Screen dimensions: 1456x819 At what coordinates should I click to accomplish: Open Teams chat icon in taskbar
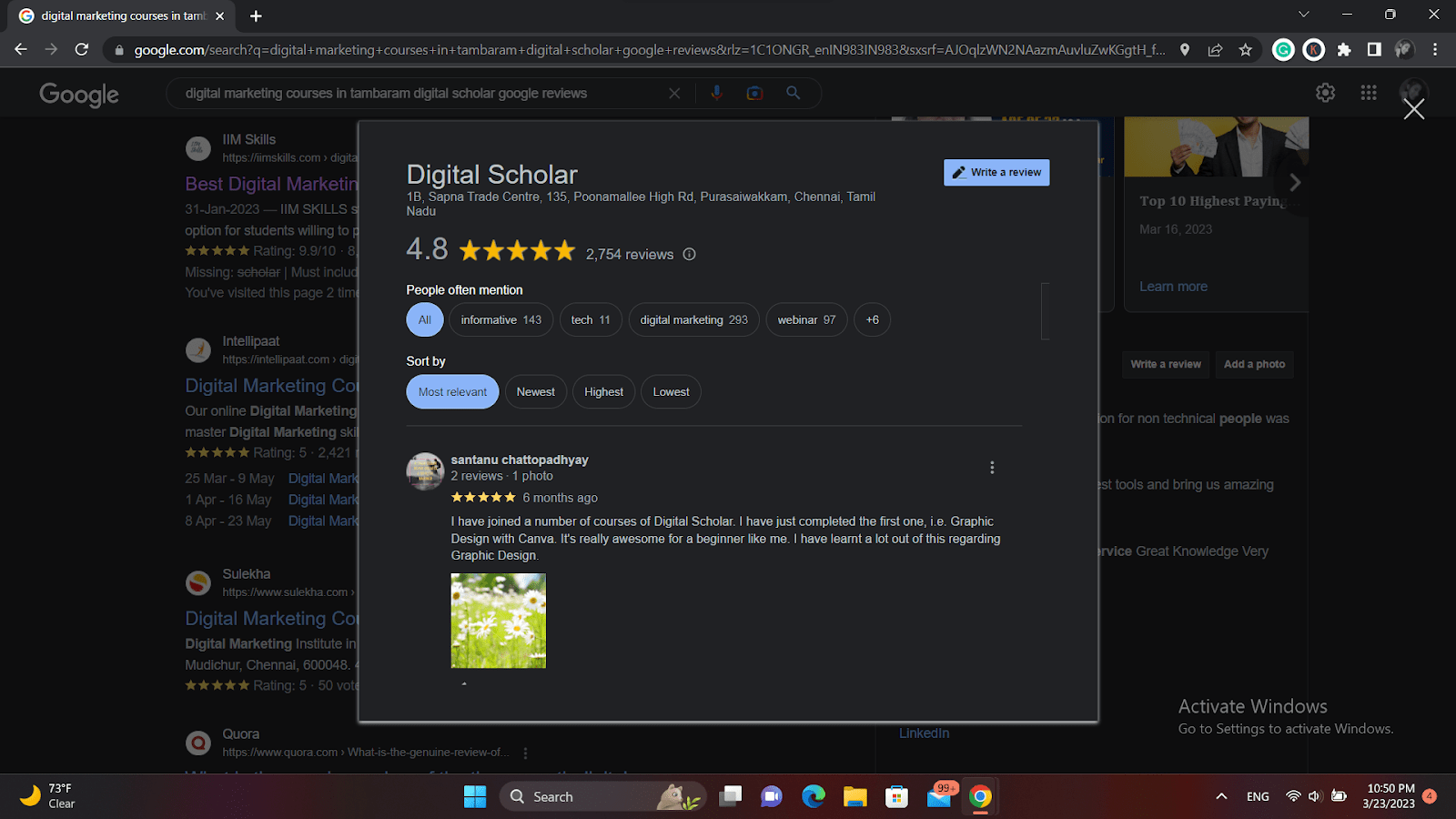click(x=772, y=796)
